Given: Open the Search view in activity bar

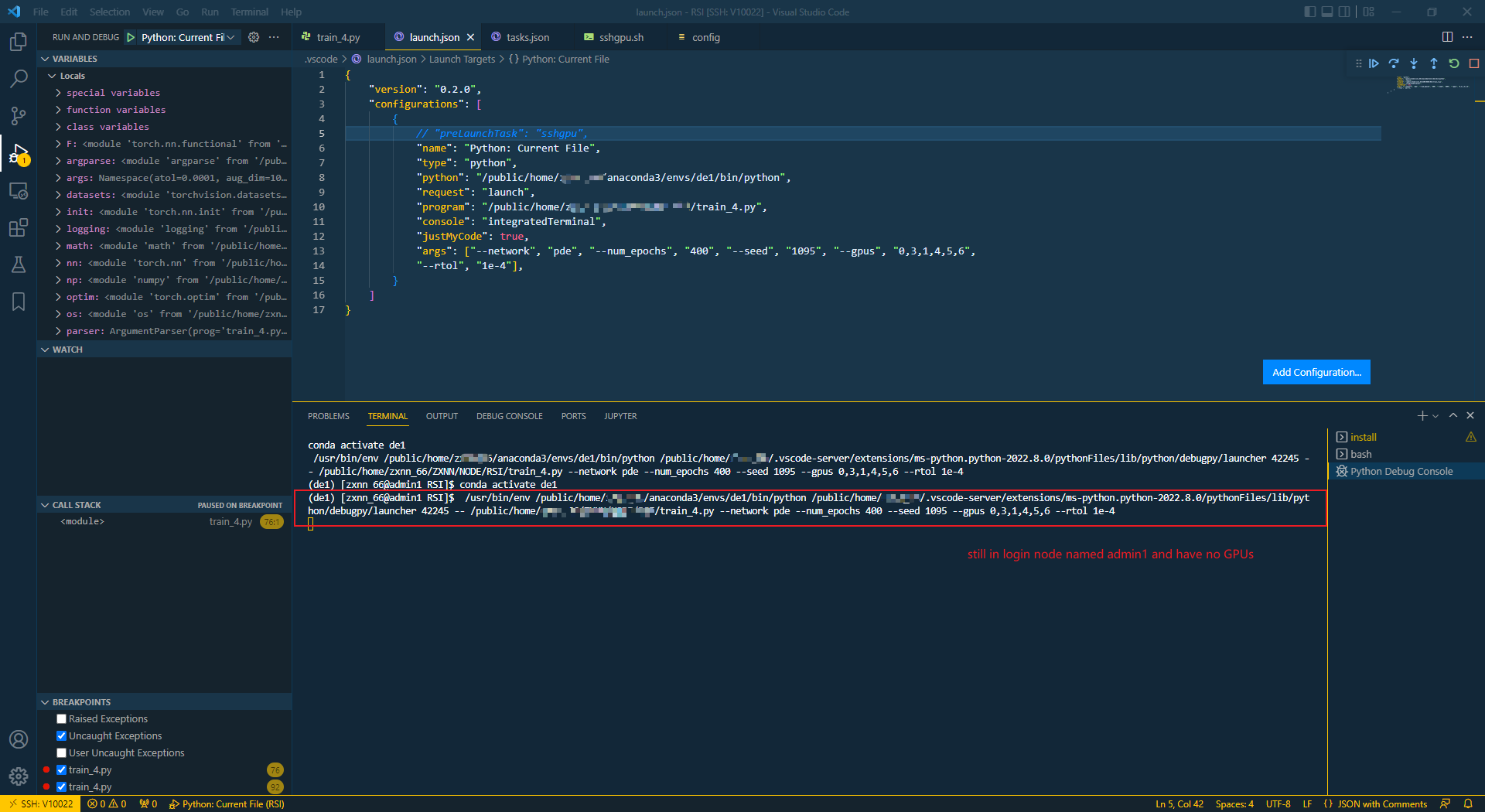Looking at the screenshot, I should click(x=19, y=78).
